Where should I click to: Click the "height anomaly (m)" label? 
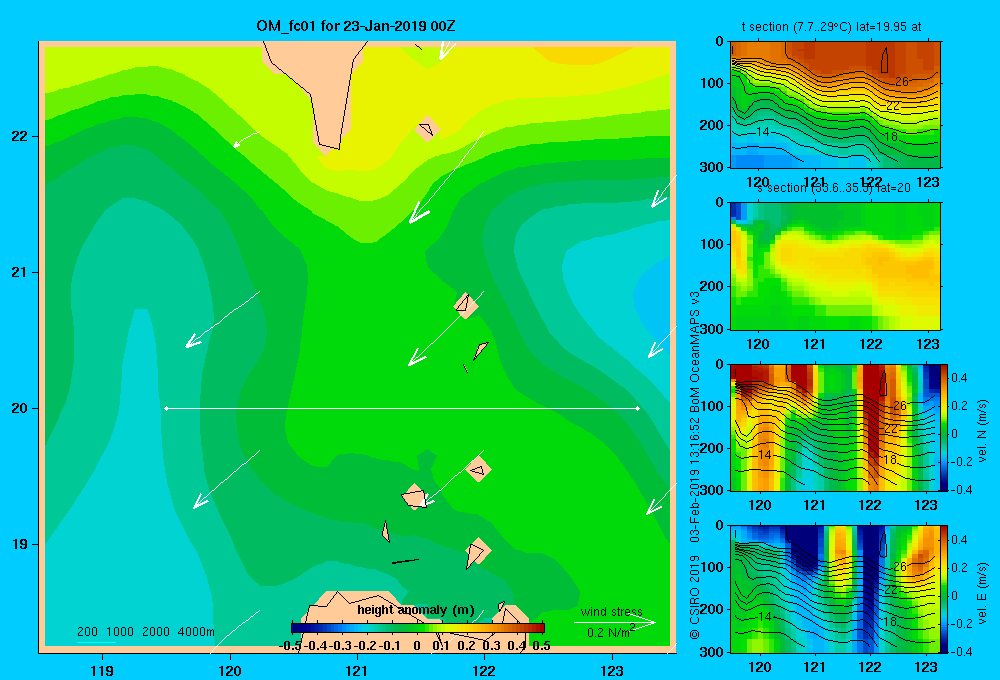[416, 610]
